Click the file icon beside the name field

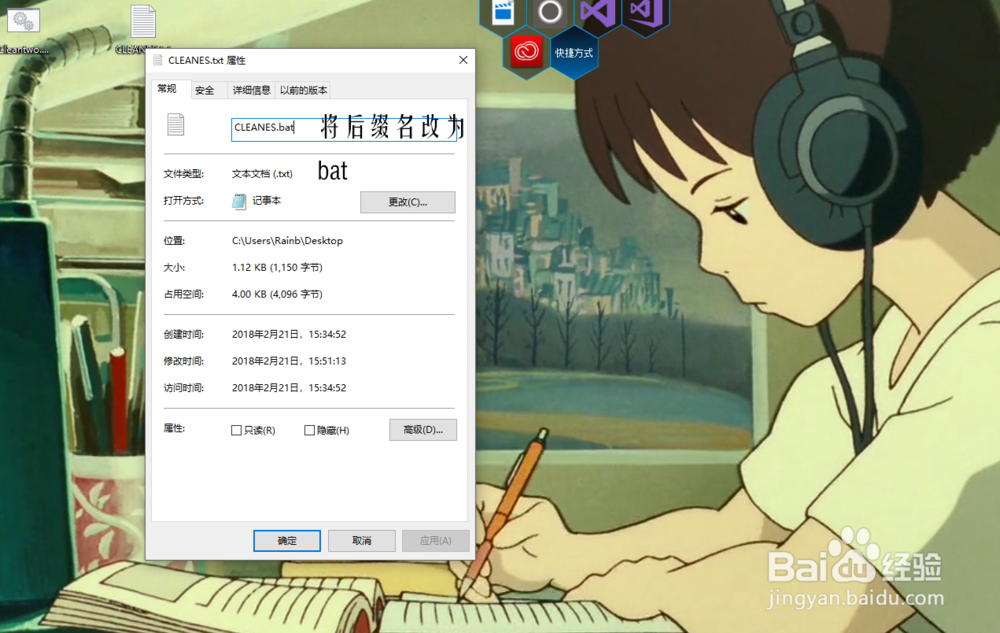click(x=175, y=124)
